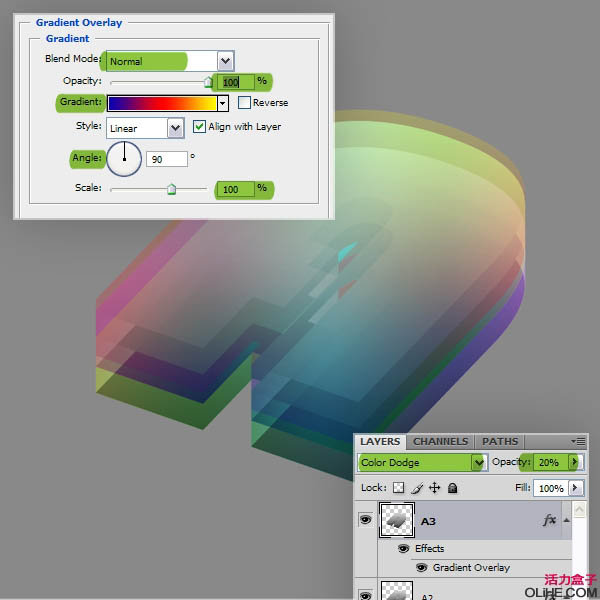600x600 pixels.
Task: Click the Opacity slider handle in Gradient Overlay
Action: (x=208, y=82)
